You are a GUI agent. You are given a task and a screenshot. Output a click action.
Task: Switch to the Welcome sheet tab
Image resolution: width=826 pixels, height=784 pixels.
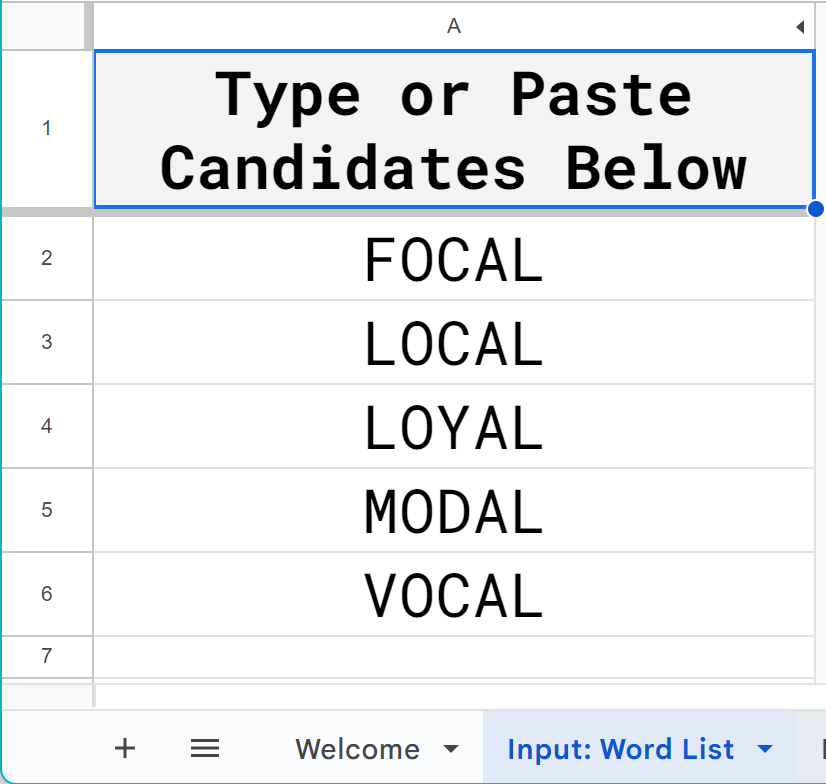tap(357, 749)
